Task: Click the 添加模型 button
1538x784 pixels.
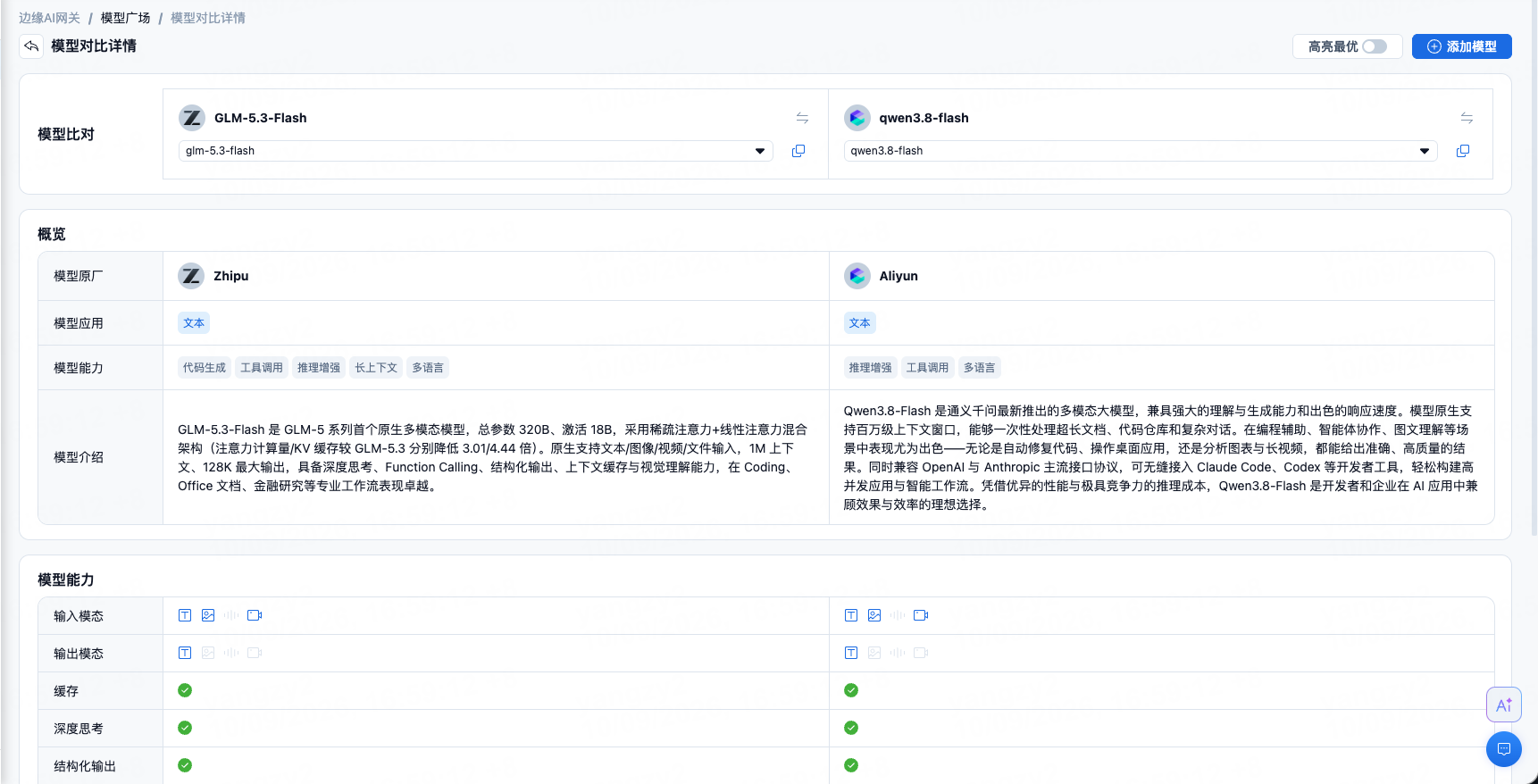Action: 1461,46
